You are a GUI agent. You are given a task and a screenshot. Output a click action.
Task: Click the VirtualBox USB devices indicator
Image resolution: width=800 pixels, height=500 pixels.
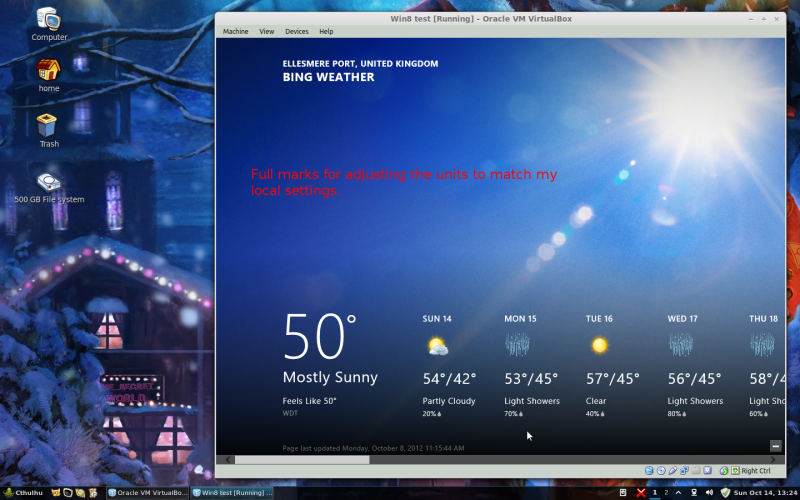point(673,470)
